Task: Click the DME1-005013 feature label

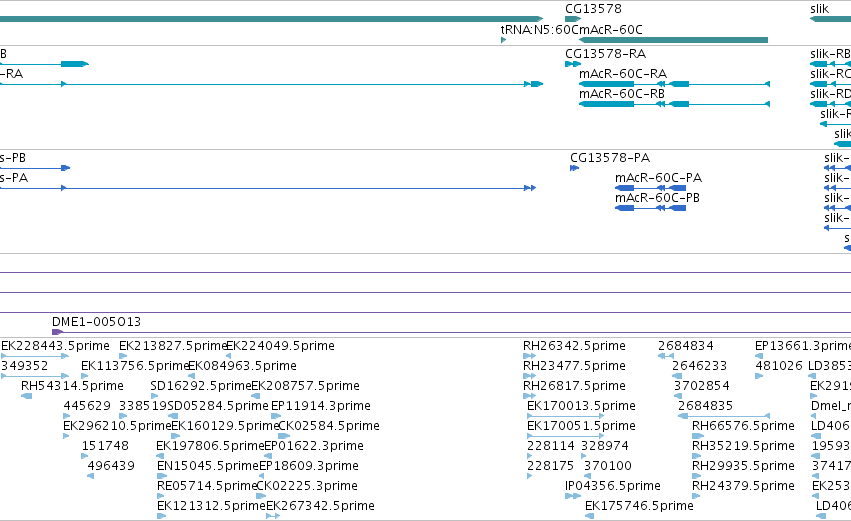Action: click(97, 322)
